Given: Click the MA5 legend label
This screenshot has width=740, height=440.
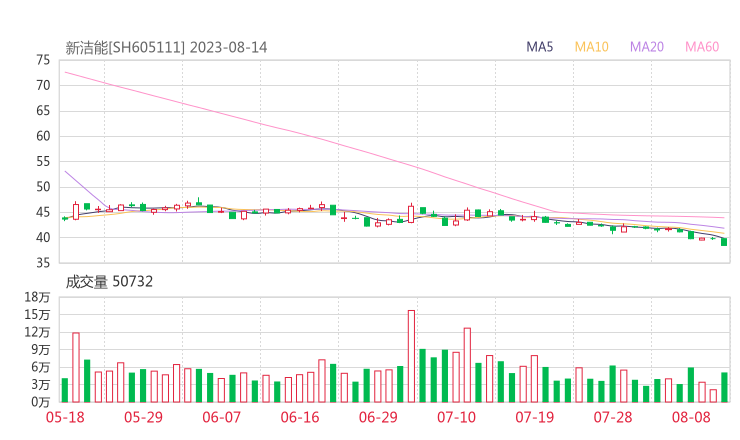Looking at the screenshot, I should click(x=539, y=47).
